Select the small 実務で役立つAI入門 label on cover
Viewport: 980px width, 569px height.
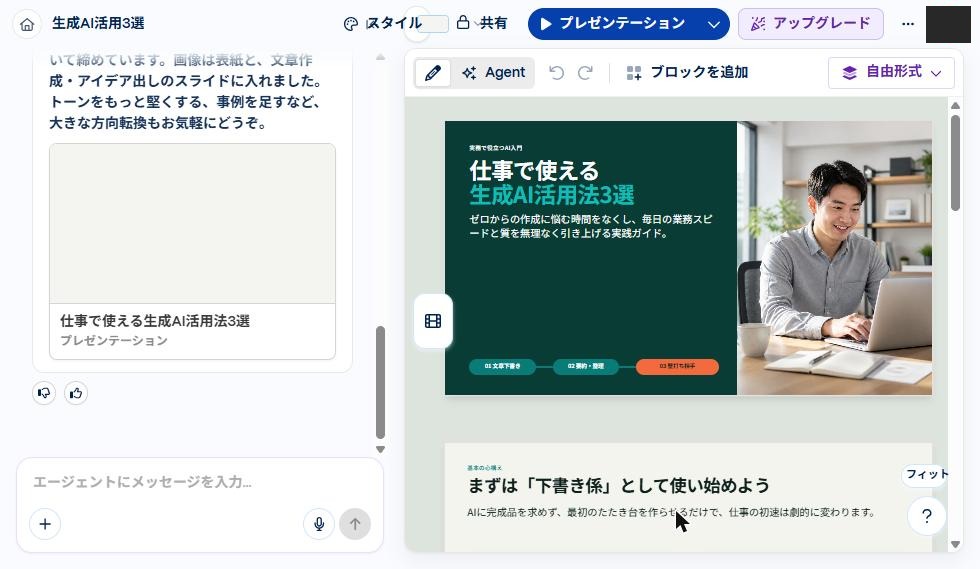pos(496,148)
